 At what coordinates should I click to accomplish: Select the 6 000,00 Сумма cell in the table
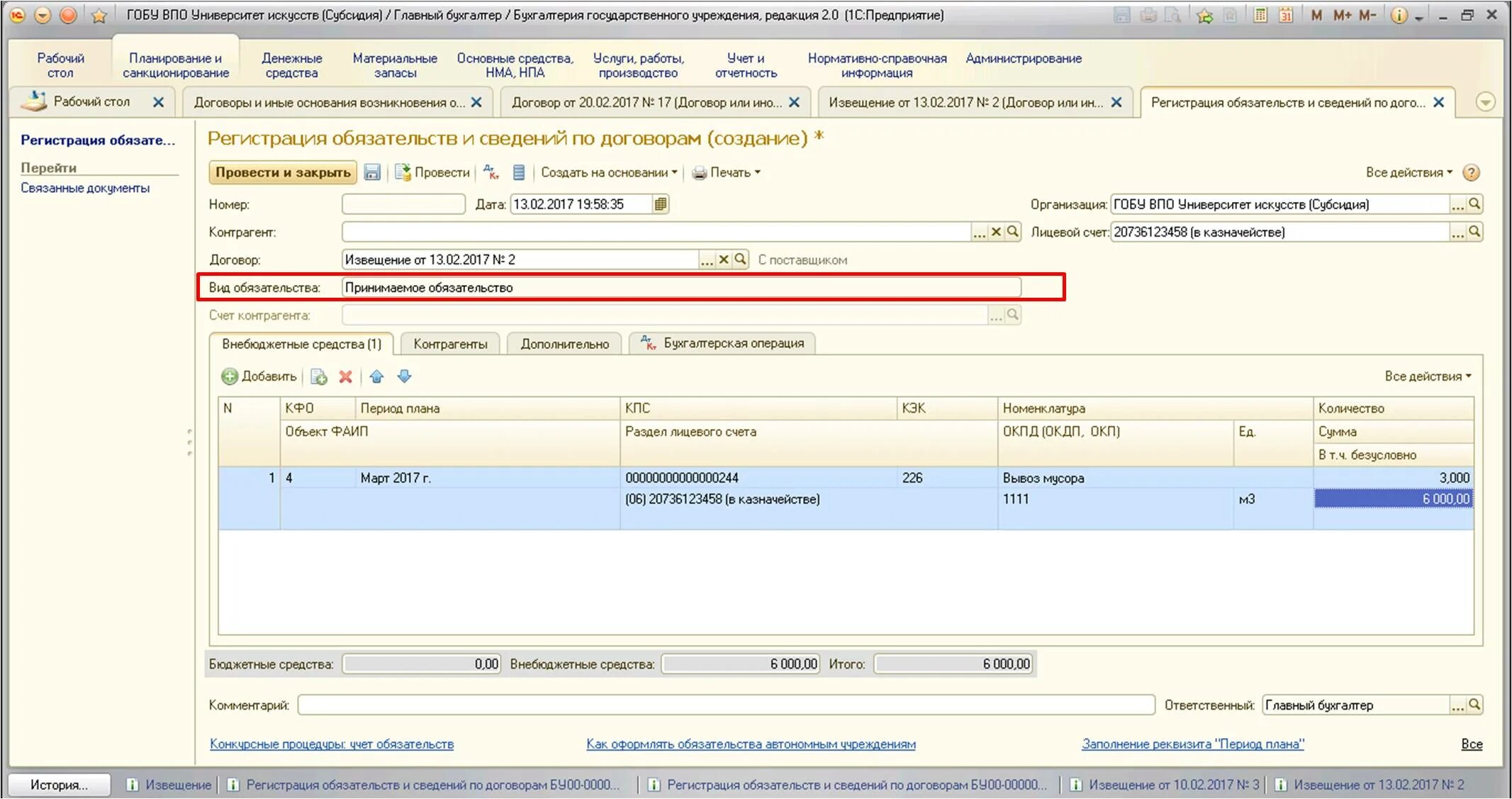coord(1393,499)
